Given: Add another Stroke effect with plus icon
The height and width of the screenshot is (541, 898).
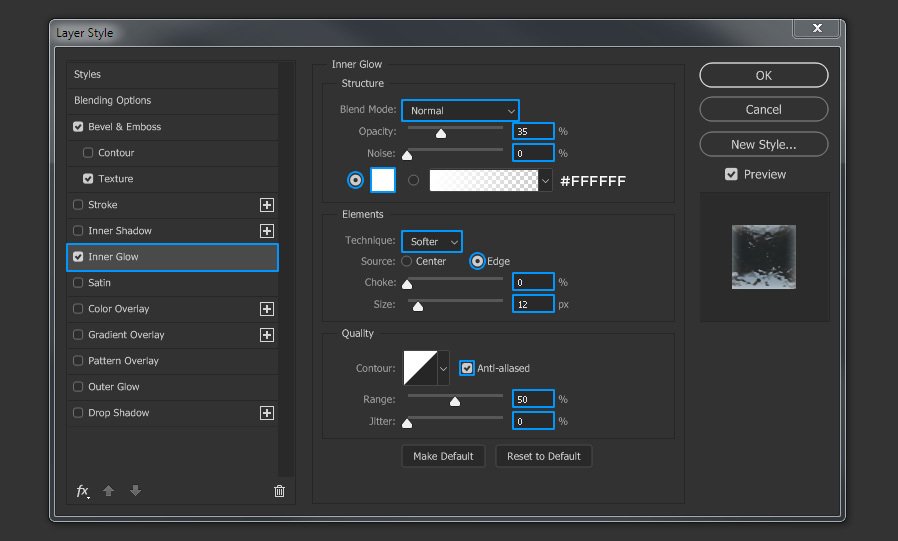Looking at the screenshot, I should click(267, 205).
